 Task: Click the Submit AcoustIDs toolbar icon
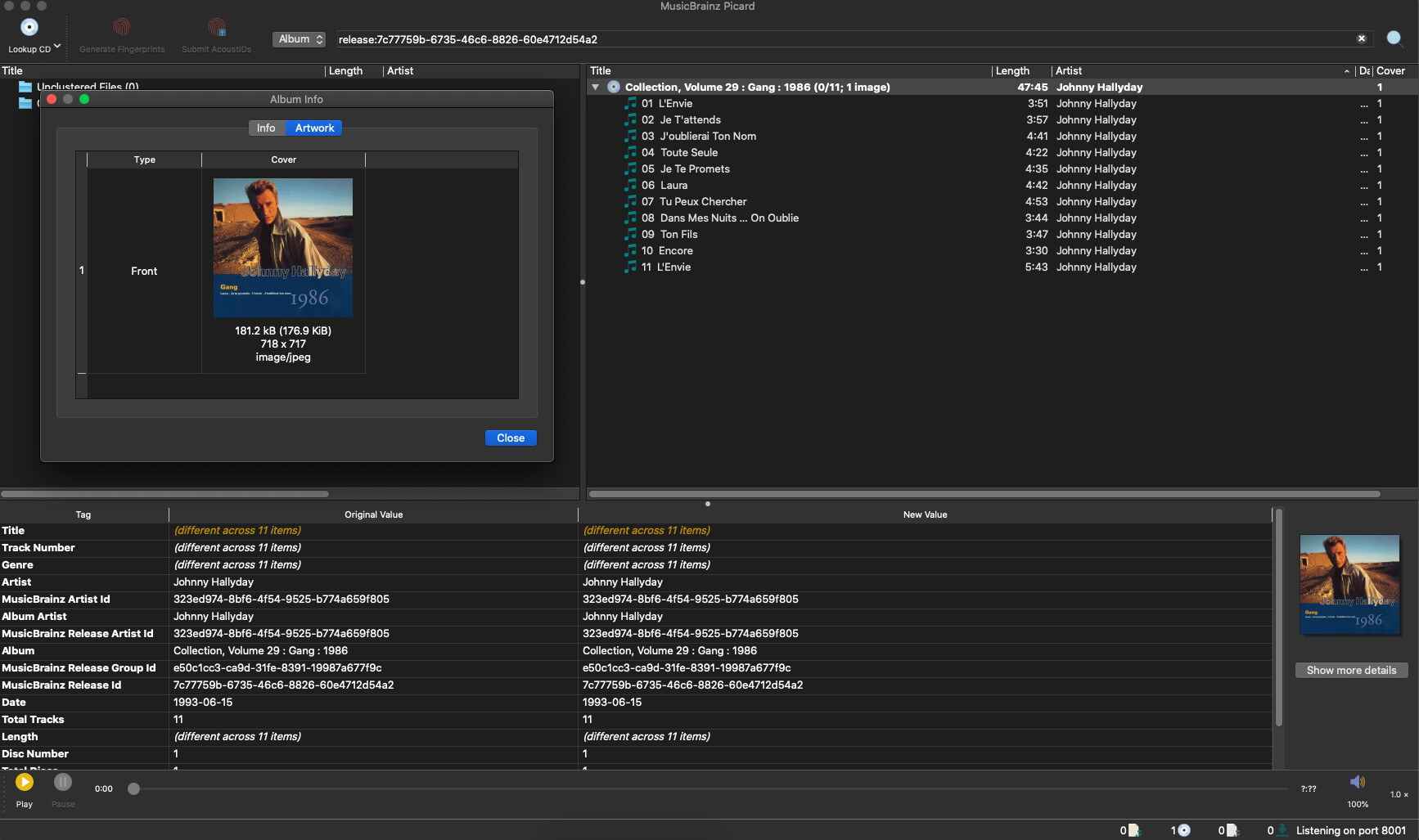[217, 28]
